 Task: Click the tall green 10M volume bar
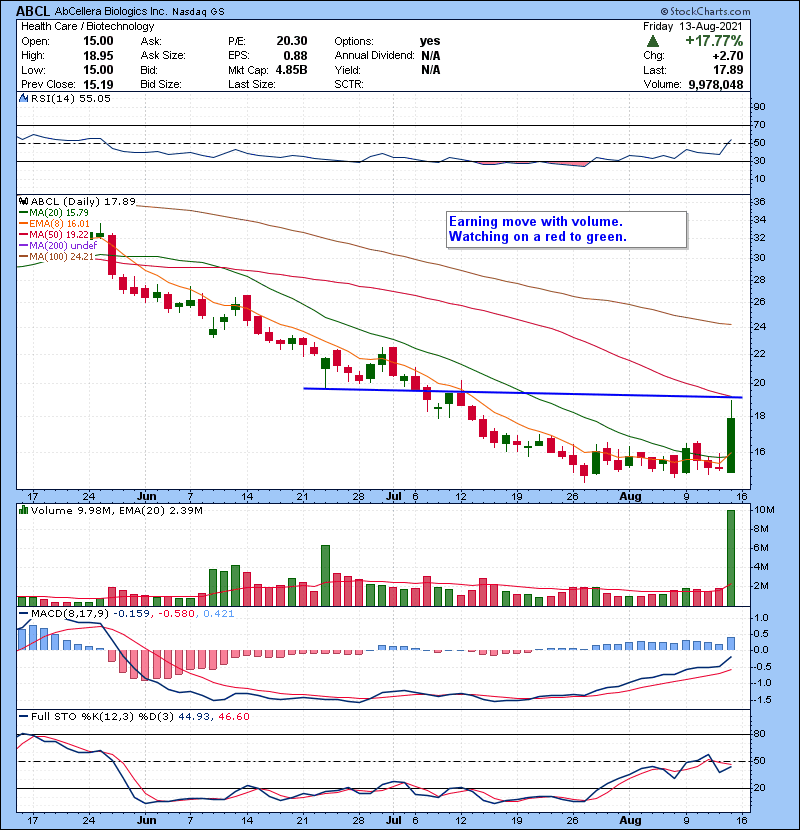point(731,558)
